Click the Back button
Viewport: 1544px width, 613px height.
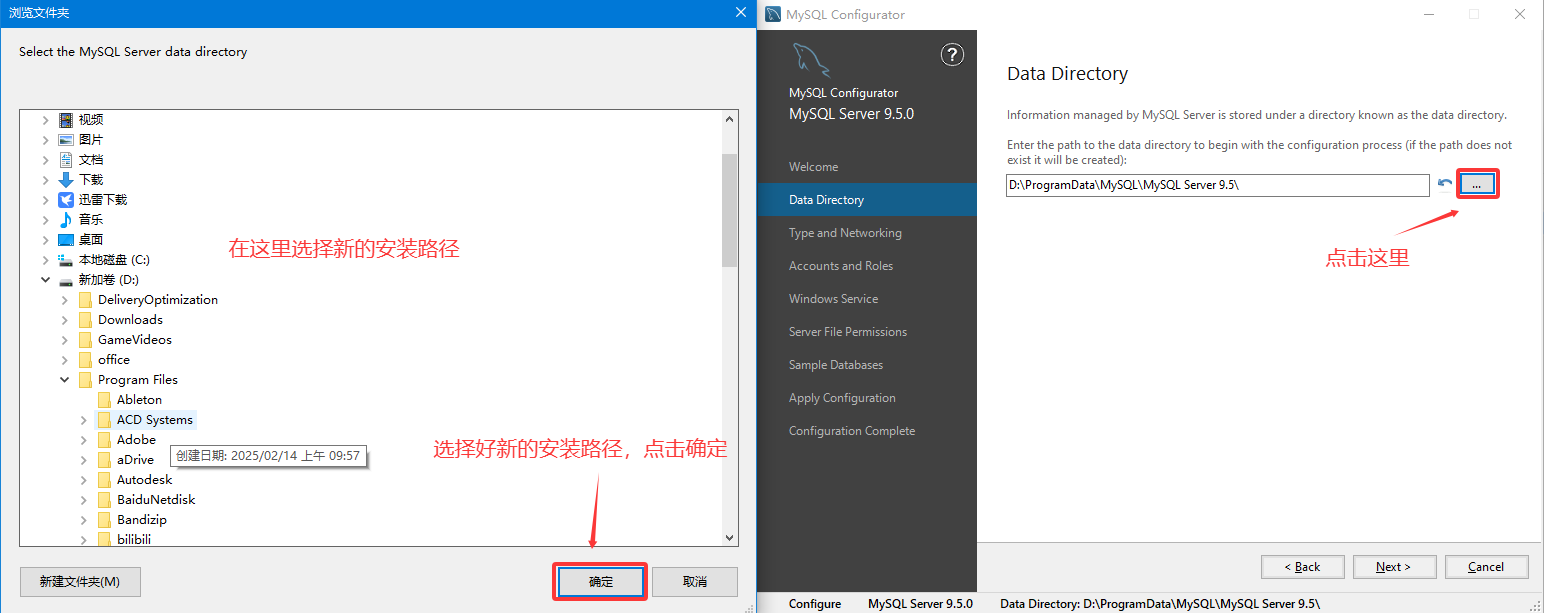tap(1303, 567)
